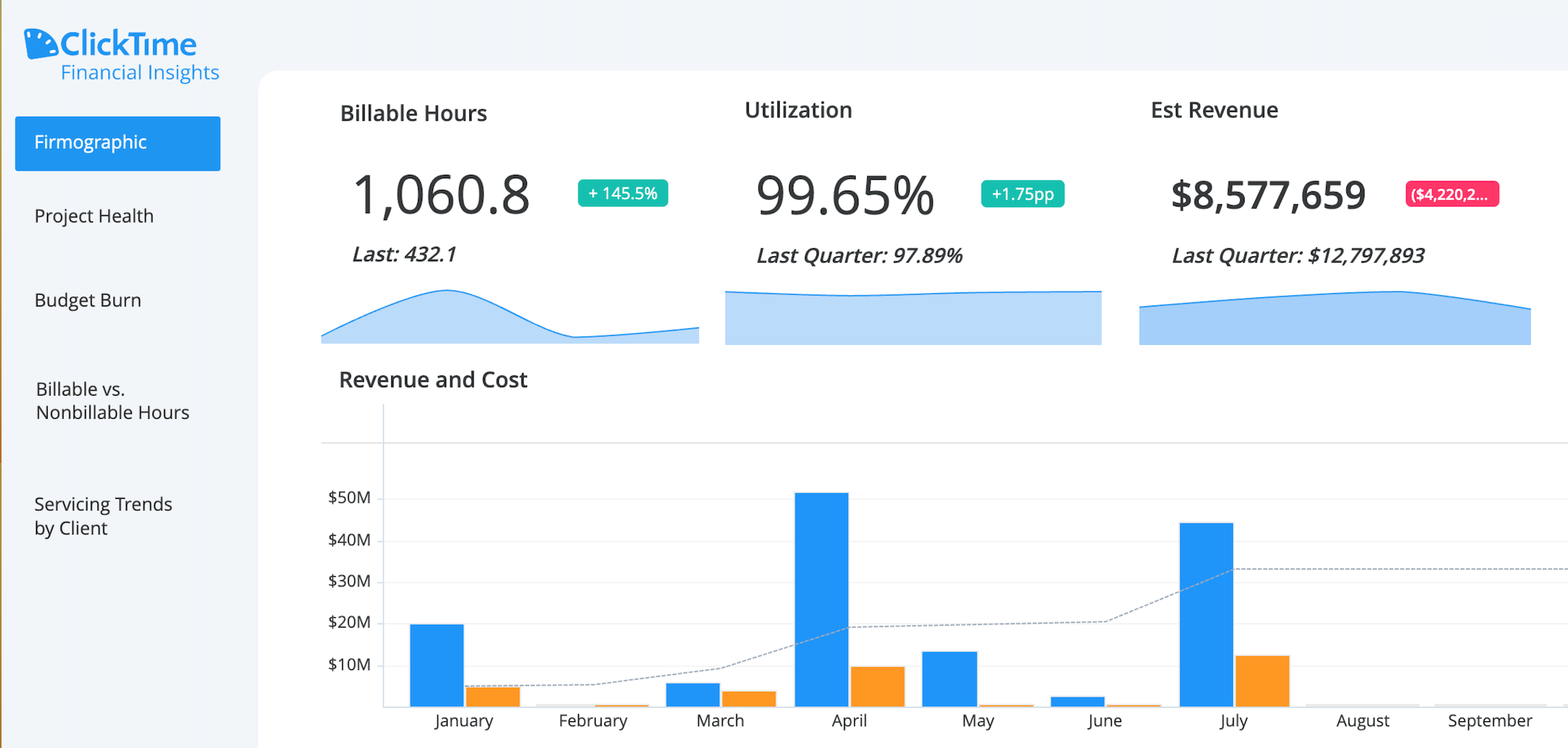Open the Project Health section
Screen dimensions: 1568x748
click(95, 215)
